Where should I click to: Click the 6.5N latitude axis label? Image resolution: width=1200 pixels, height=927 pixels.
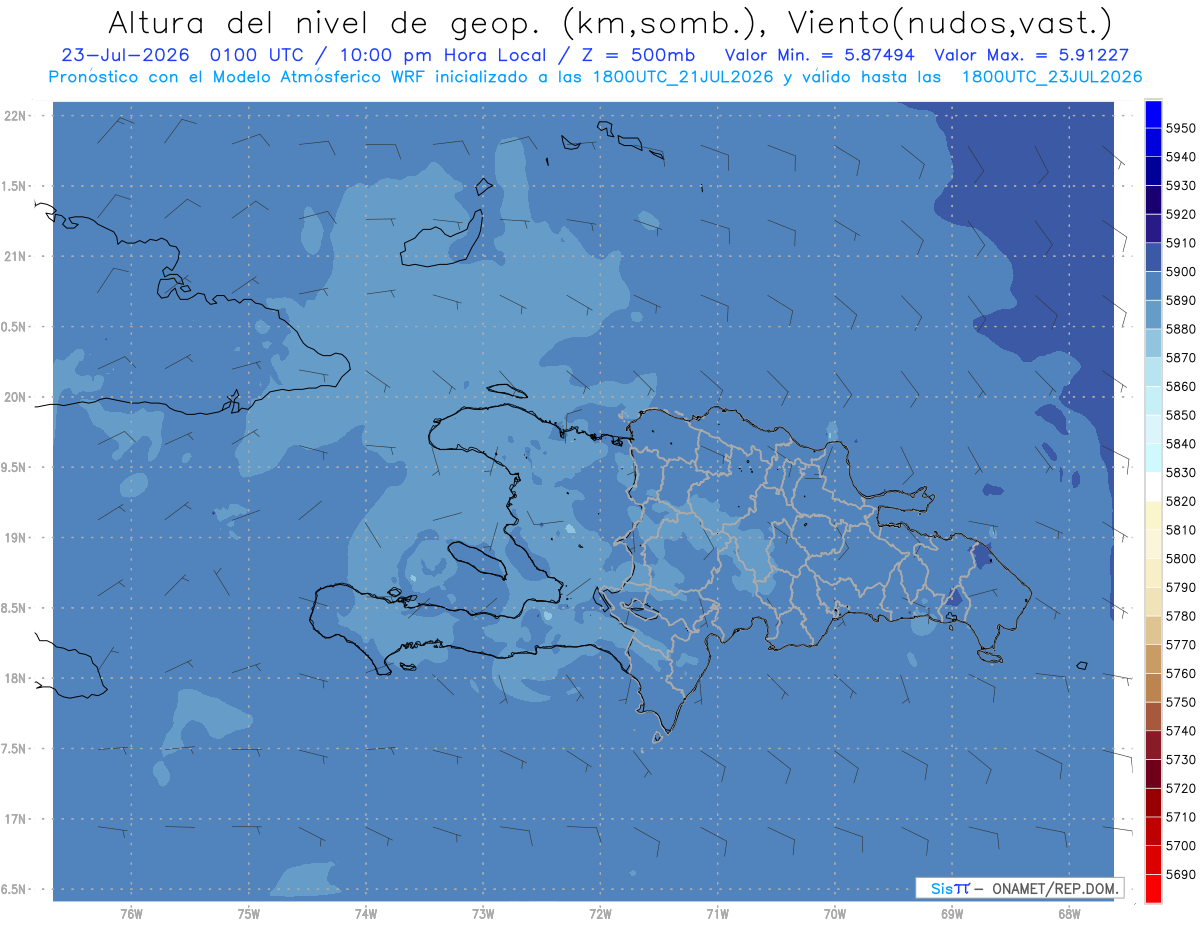[x=15, y=889]
